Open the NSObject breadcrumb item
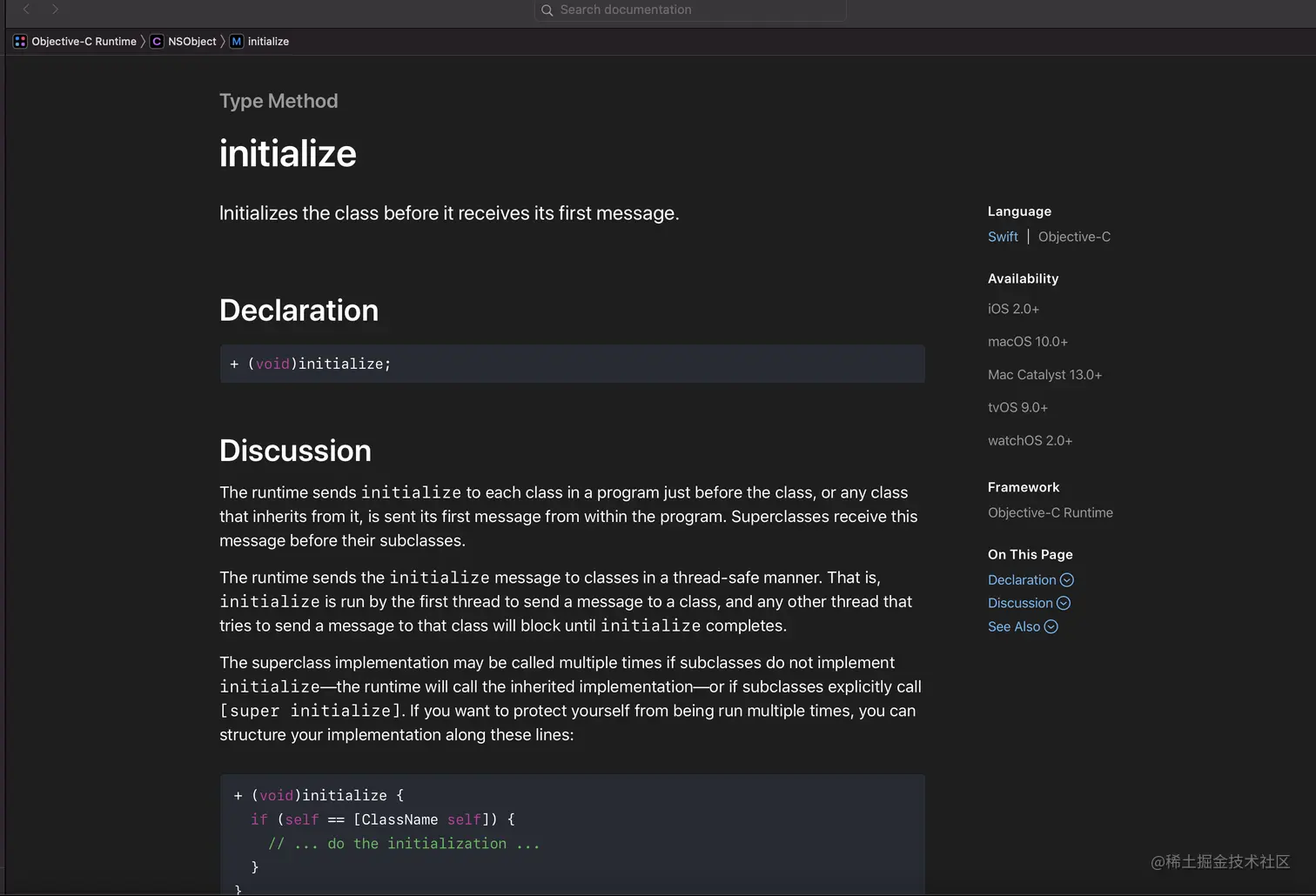Viewport: 1316px width, 896px height. coord(192,42)
